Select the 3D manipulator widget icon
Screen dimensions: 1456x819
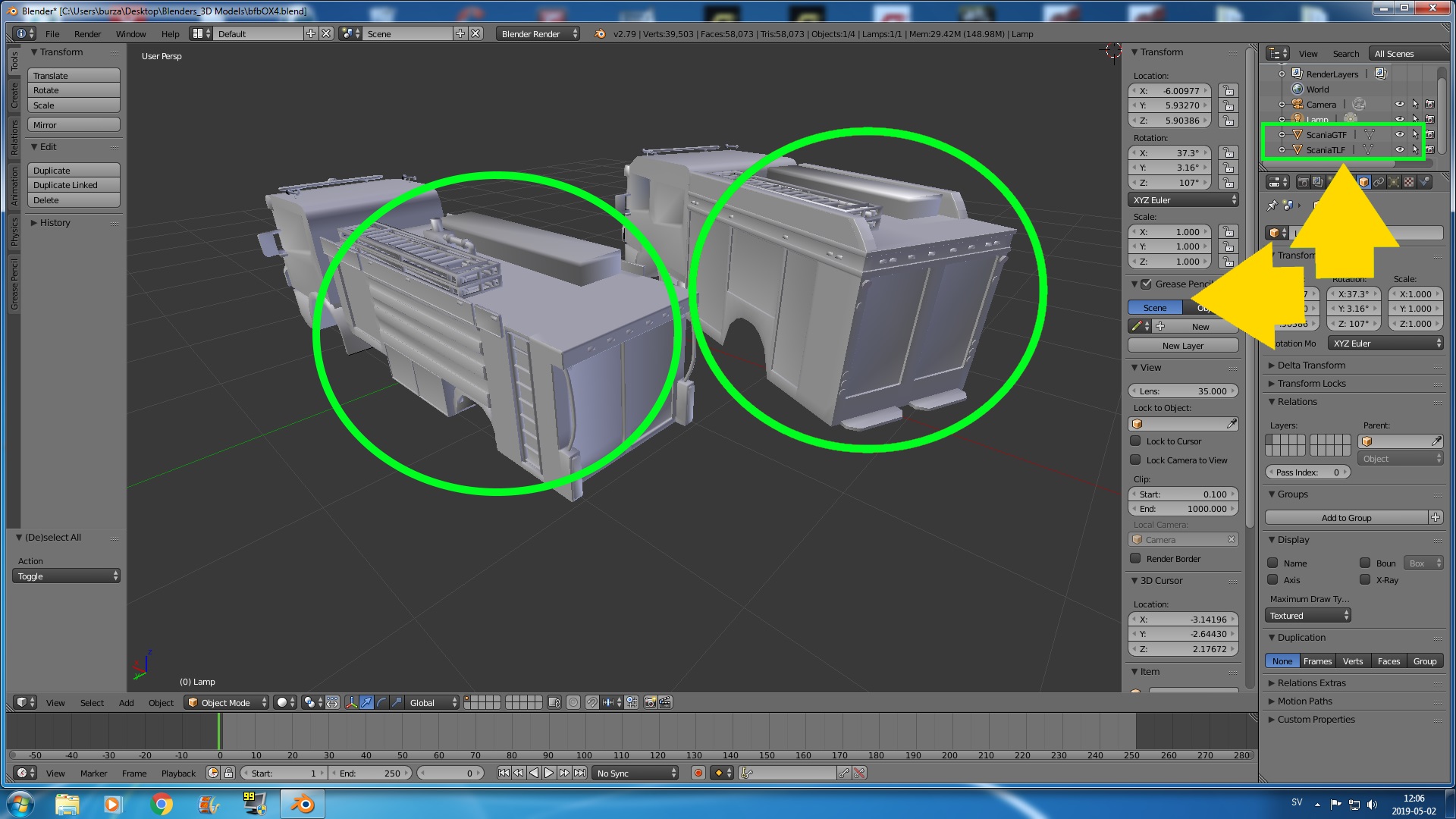tap(352, 703)
